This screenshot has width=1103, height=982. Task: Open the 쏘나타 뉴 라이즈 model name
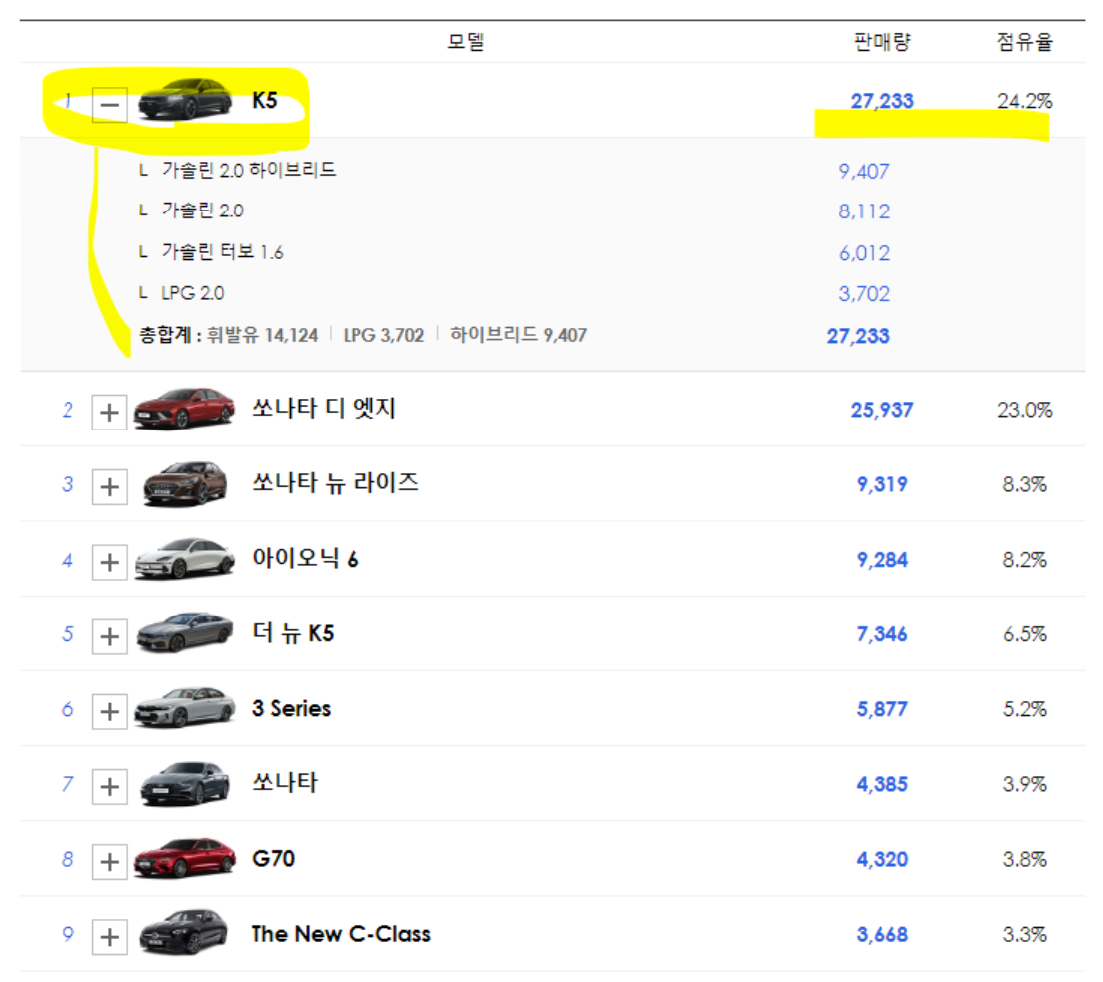[x=336, y=483]
